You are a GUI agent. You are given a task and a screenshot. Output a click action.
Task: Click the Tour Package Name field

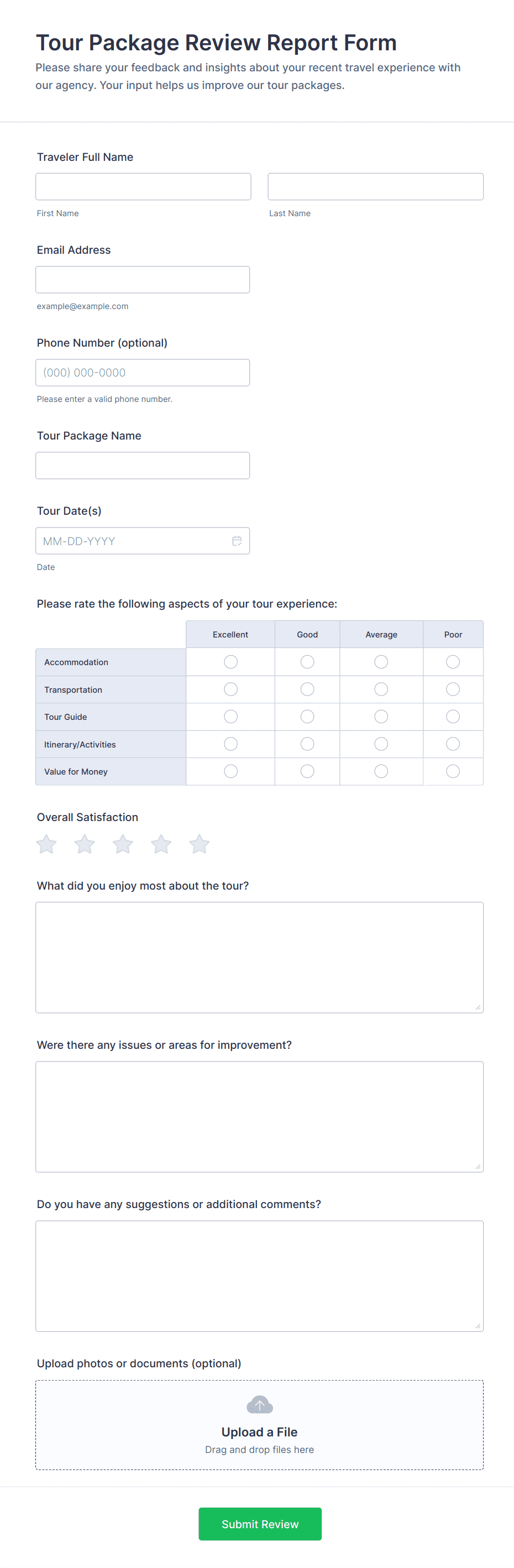point(143,466)
